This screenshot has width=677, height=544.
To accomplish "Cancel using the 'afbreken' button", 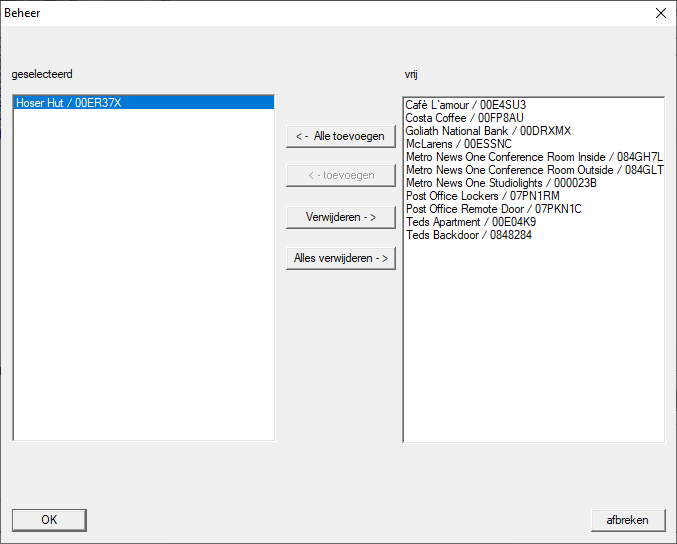I will (628, 519).
